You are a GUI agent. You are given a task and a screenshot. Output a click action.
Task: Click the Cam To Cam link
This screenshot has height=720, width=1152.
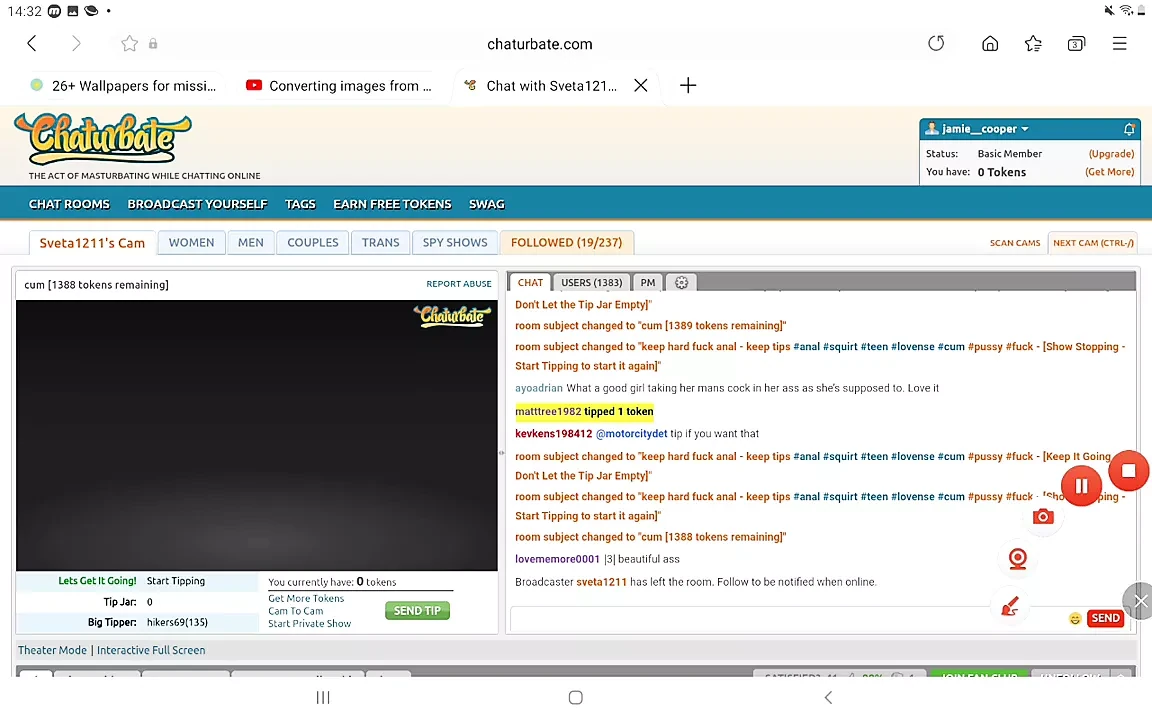pyautogui.click(x=295, y=611)
